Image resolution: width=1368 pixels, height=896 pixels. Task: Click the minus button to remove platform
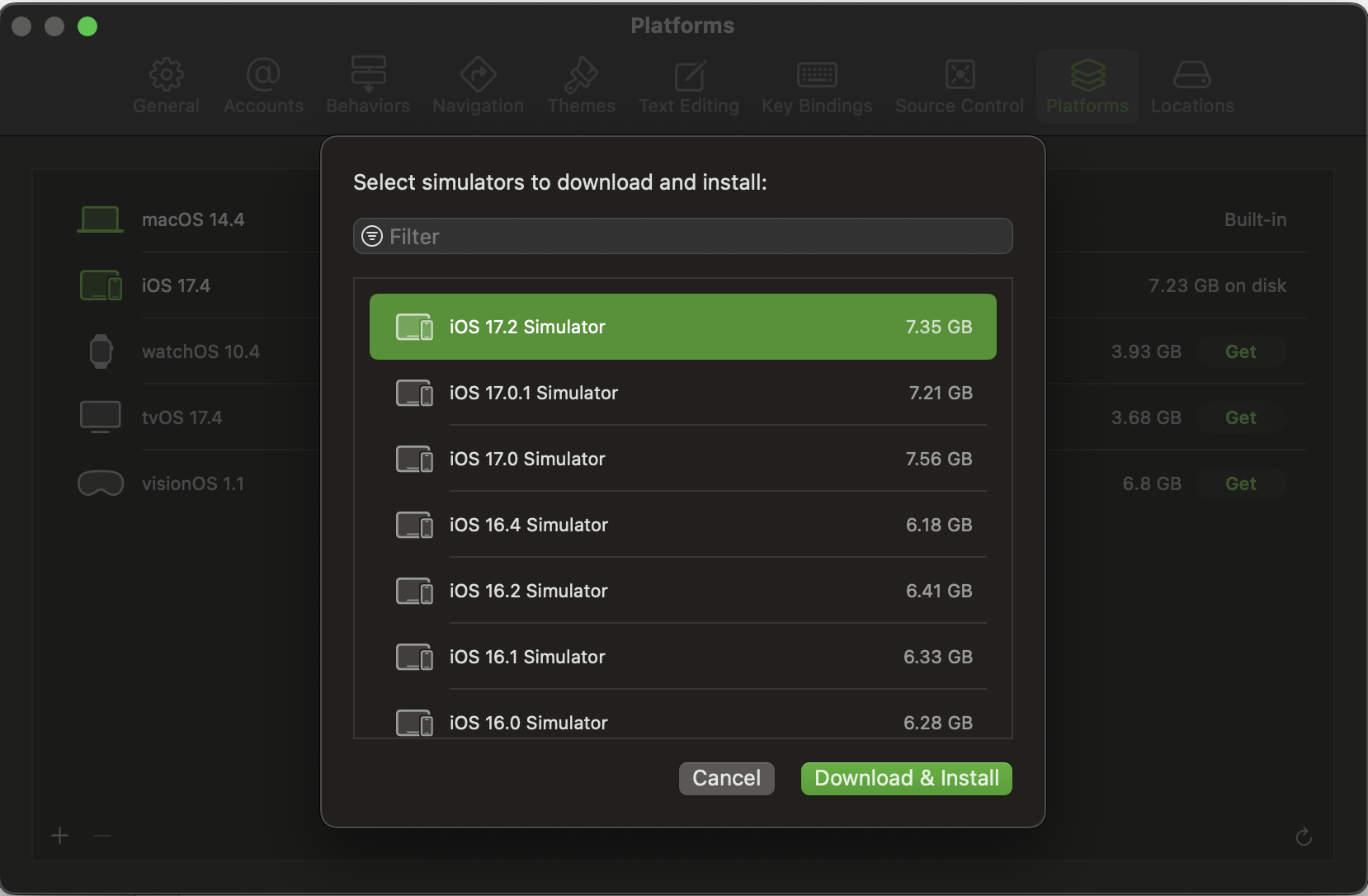pyautogui.click(x=102, y=836)
